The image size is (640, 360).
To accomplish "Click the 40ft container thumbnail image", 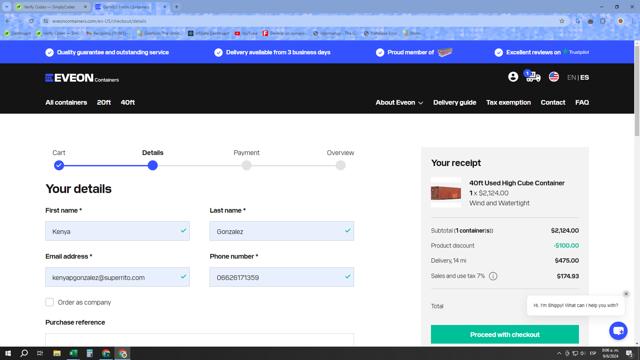I will (446, 193).
